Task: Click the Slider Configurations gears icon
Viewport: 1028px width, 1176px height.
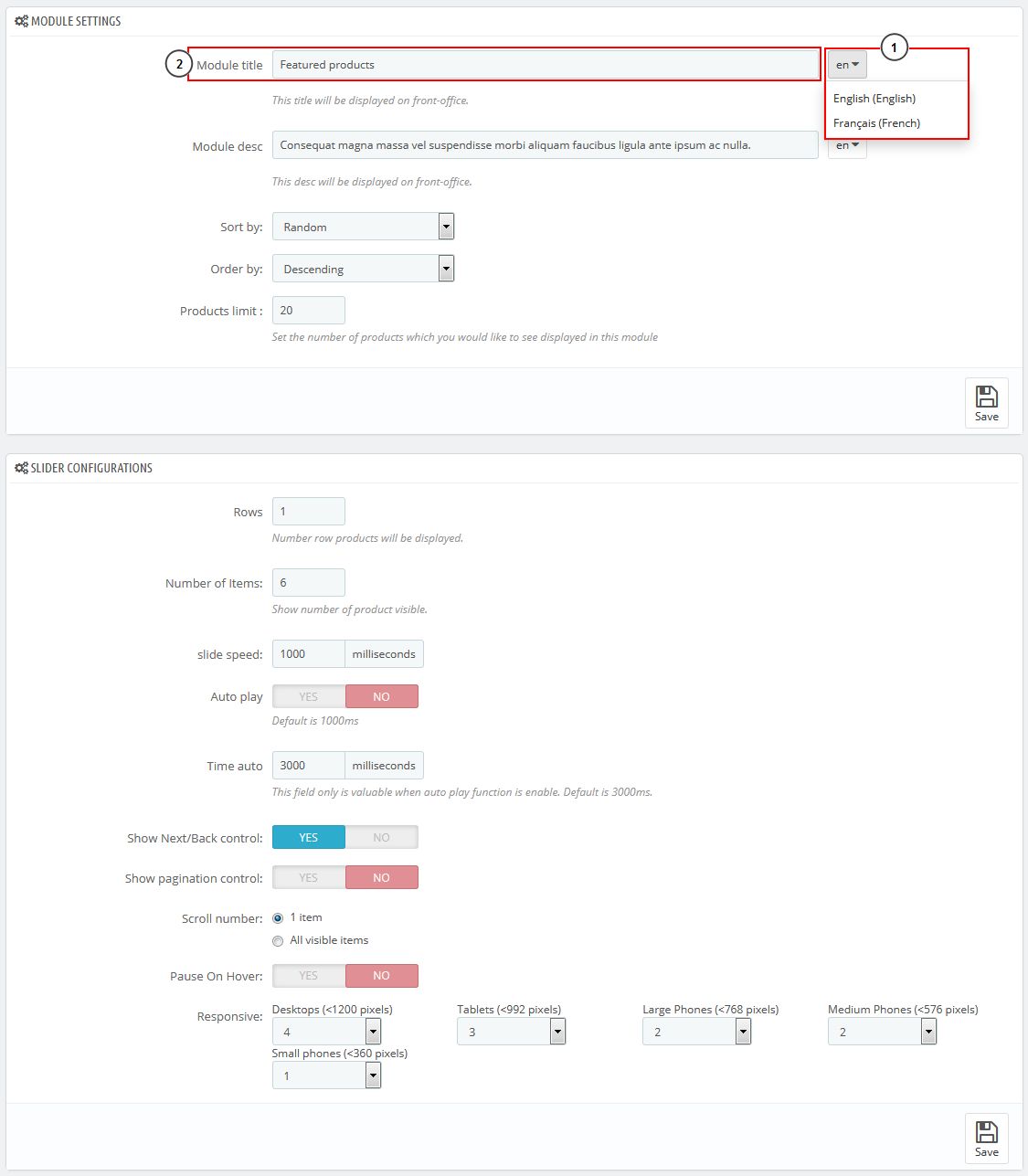Action: 21,468
